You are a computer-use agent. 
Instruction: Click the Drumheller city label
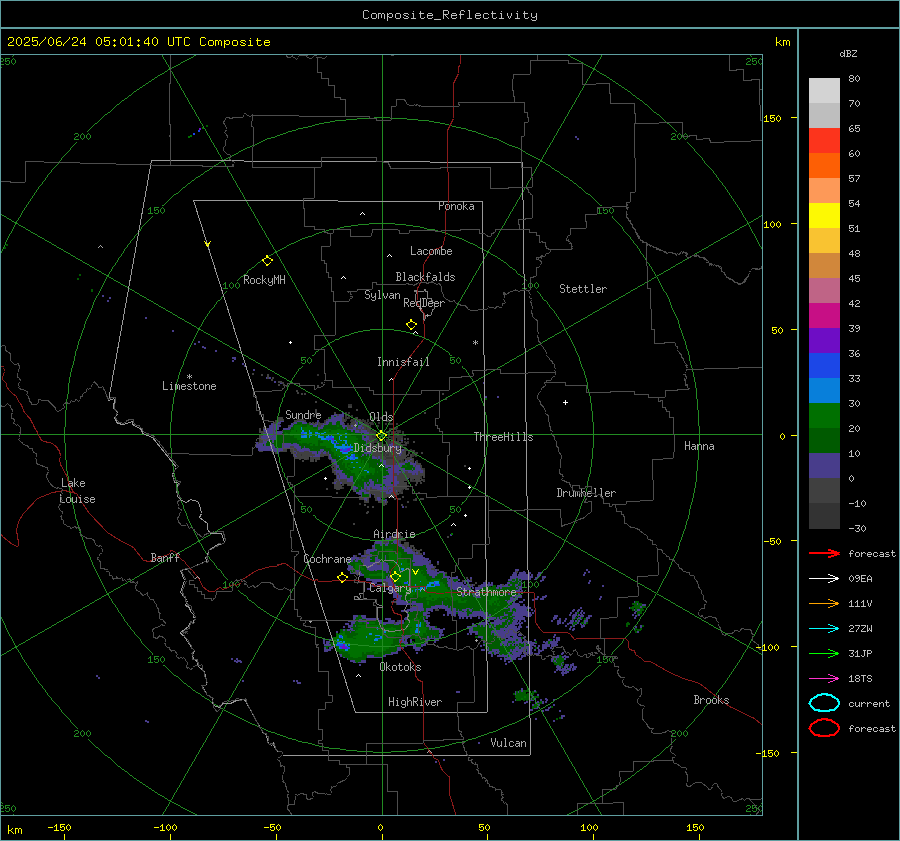coord(586,493)
